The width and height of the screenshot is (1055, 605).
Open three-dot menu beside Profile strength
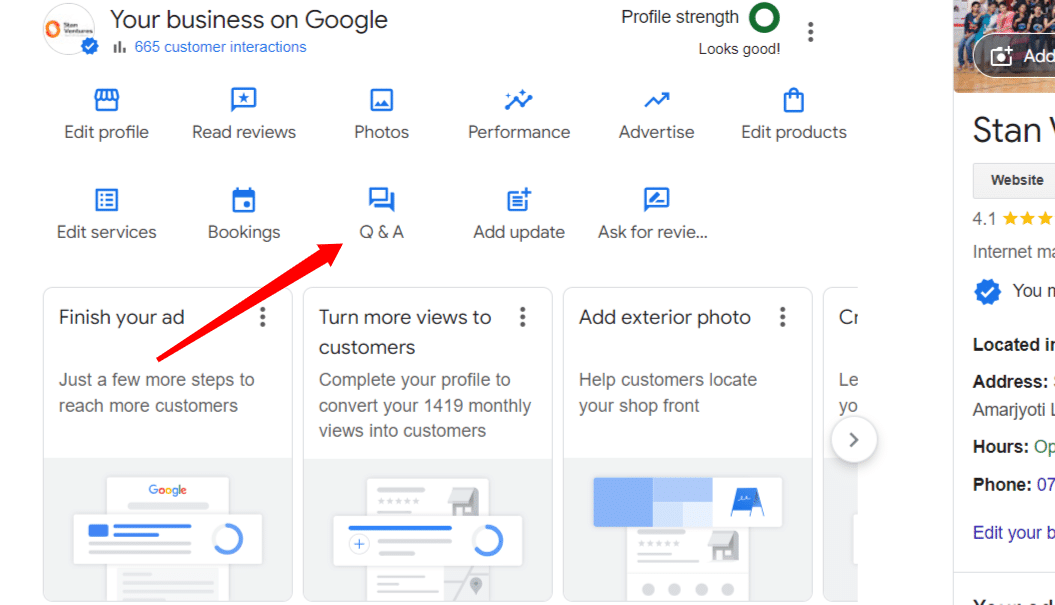[x=810, y=32]
